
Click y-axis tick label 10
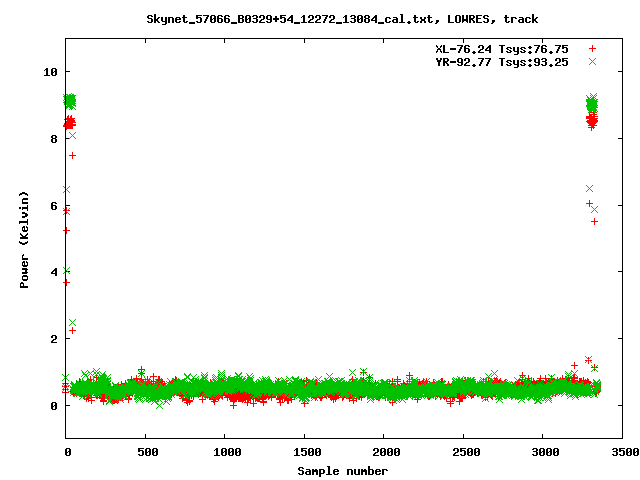[51, 72]
